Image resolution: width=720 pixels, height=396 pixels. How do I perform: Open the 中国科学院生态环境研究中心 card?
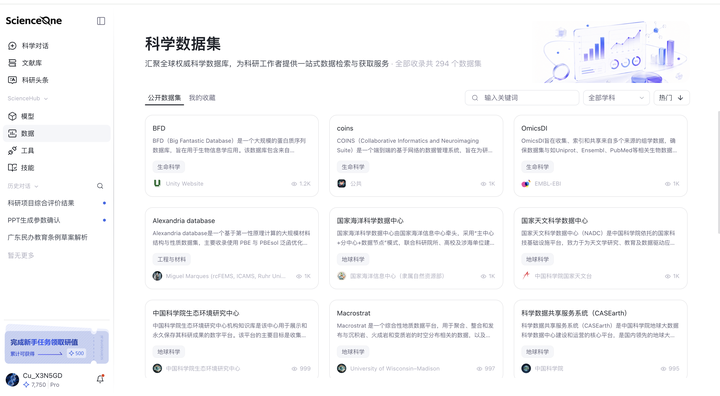pyautogui.click(x=232, y=339)
